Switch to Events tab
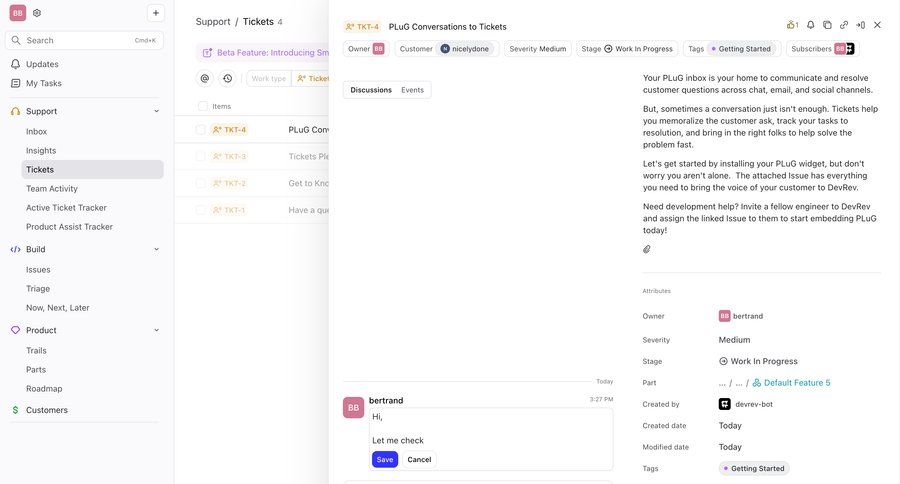 (x=412, y=90)
